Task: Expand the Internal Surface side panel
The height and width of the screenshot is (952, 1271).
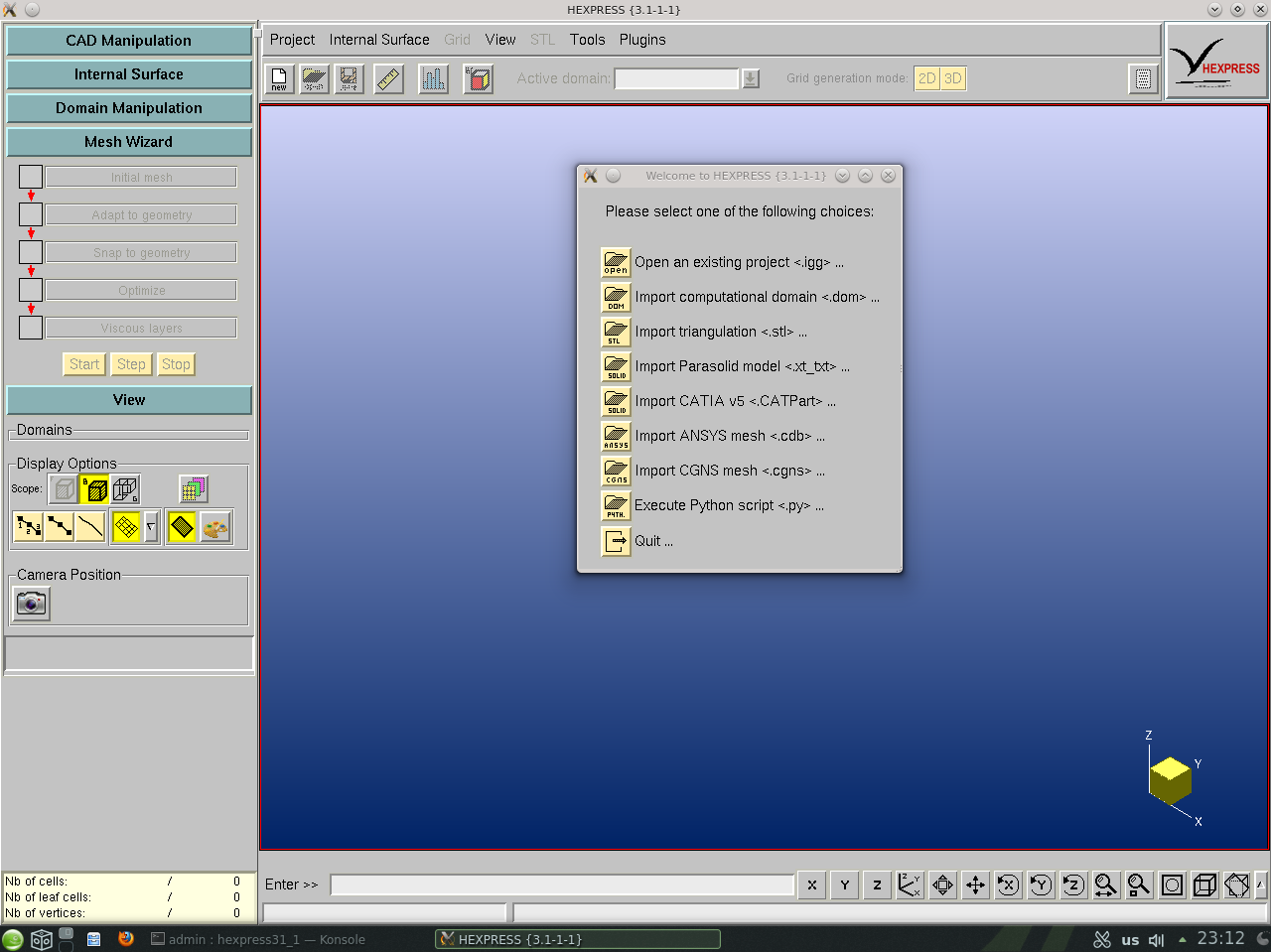Action: [x=129, y=74]
